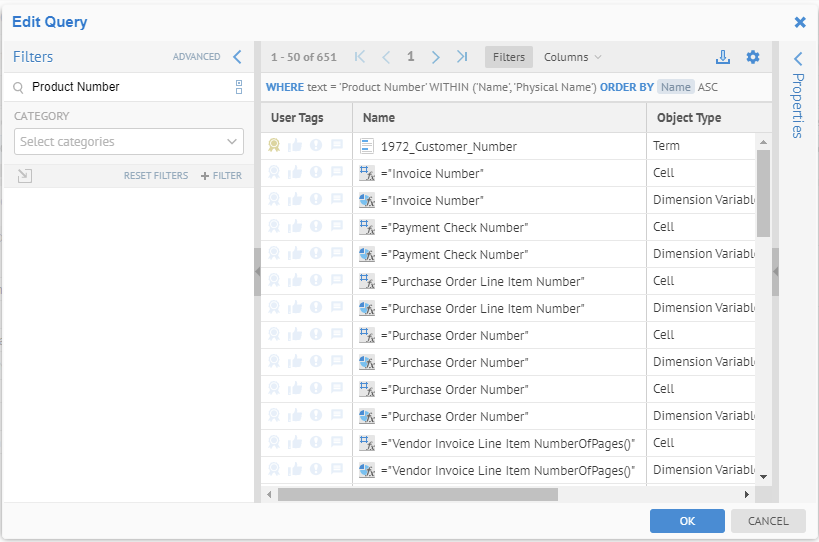Toggle thumbs-up endorsement on first "Invoice Number" row

tap(295, 173)
